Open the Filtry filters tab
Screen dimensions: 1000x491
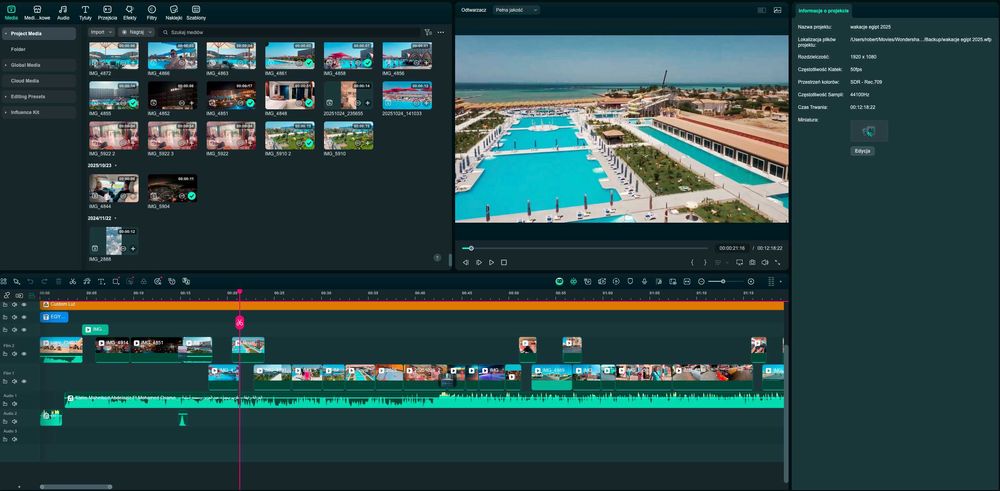click(152, 13)
